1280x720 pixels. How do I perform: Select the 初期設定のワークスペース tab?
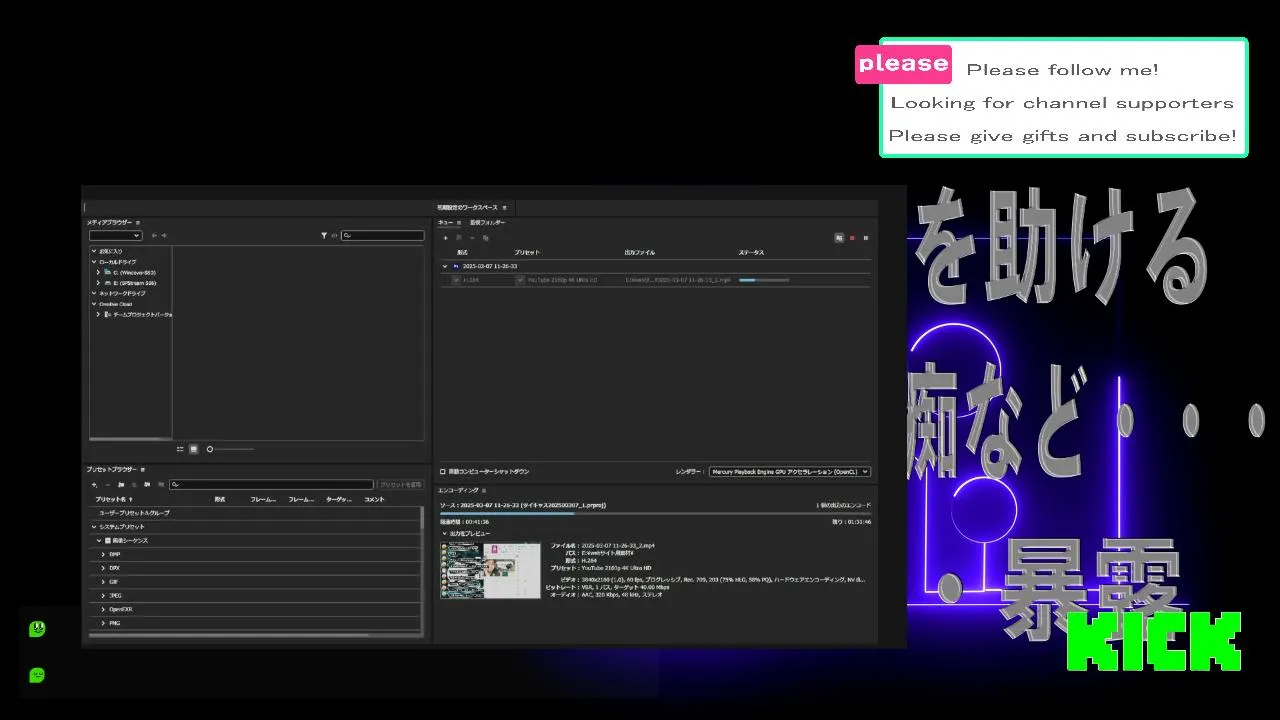coord(467,207)
